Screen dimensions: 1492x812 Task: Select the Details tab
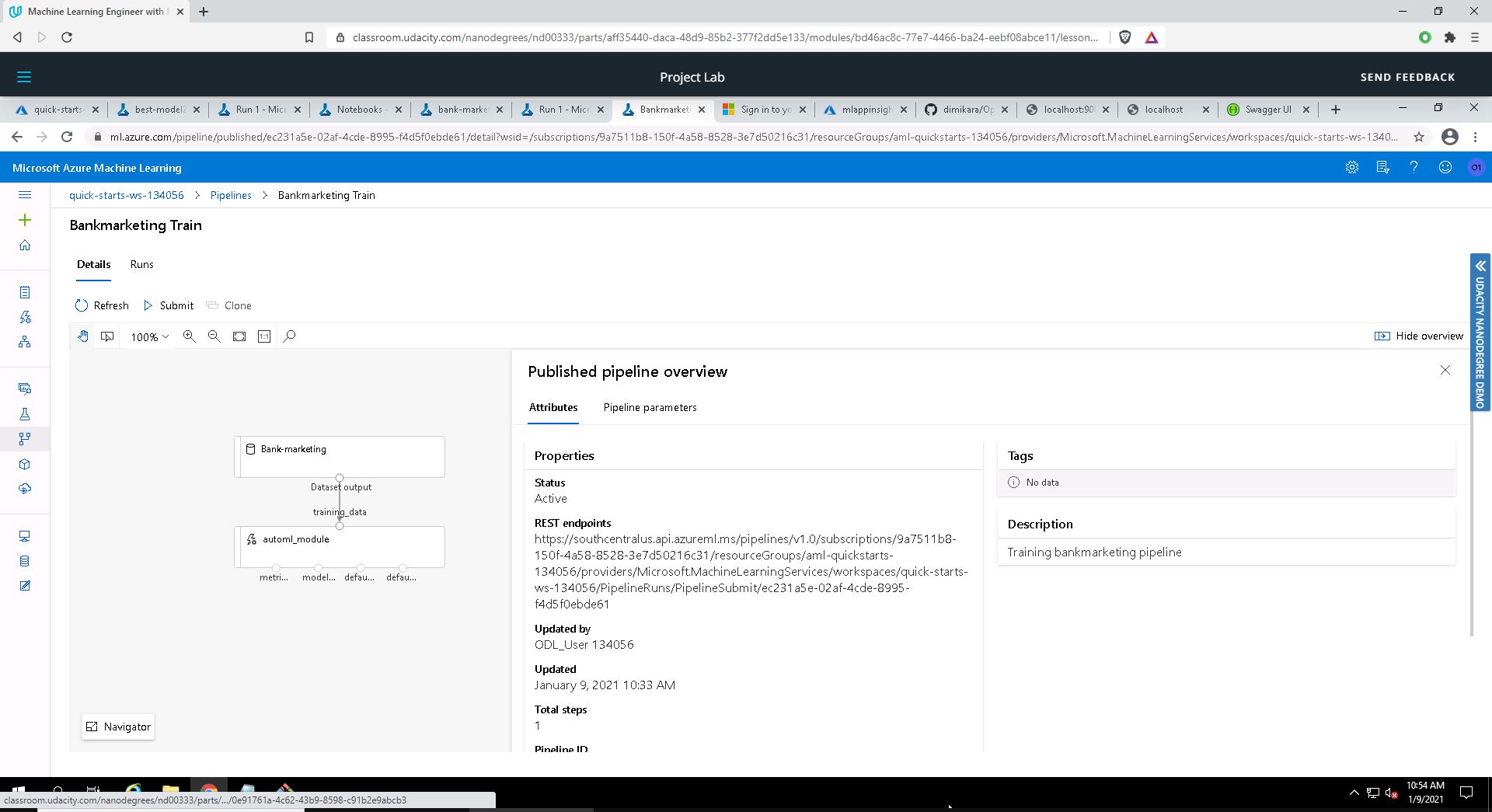93,264
